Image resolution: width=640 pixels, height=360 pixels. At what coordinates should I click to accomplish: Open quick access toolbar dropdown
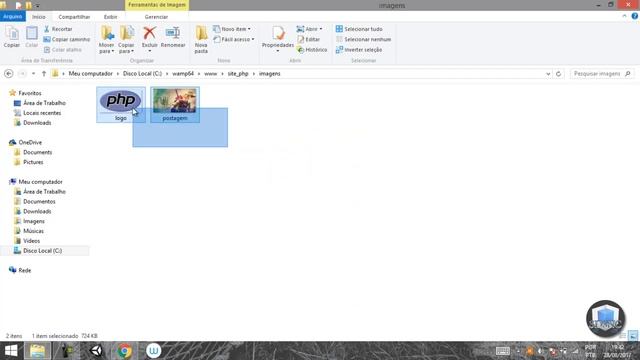[x=38, y=6]
